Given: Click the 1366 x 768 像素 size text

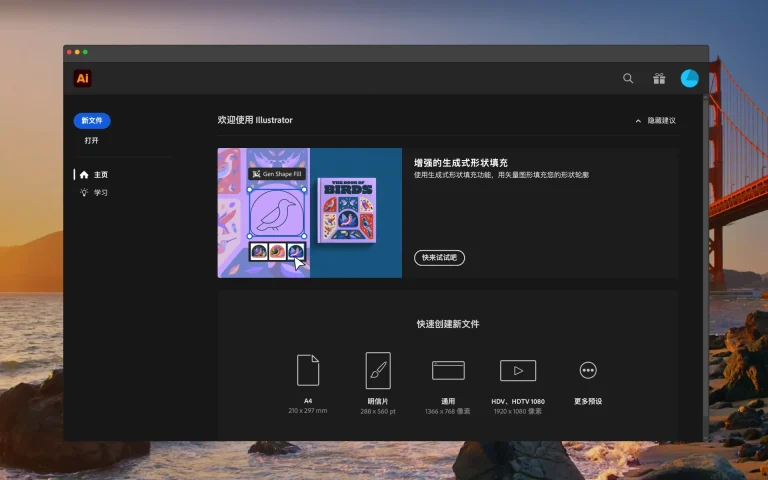Looking at the screenshot, I should pos(448,411).
